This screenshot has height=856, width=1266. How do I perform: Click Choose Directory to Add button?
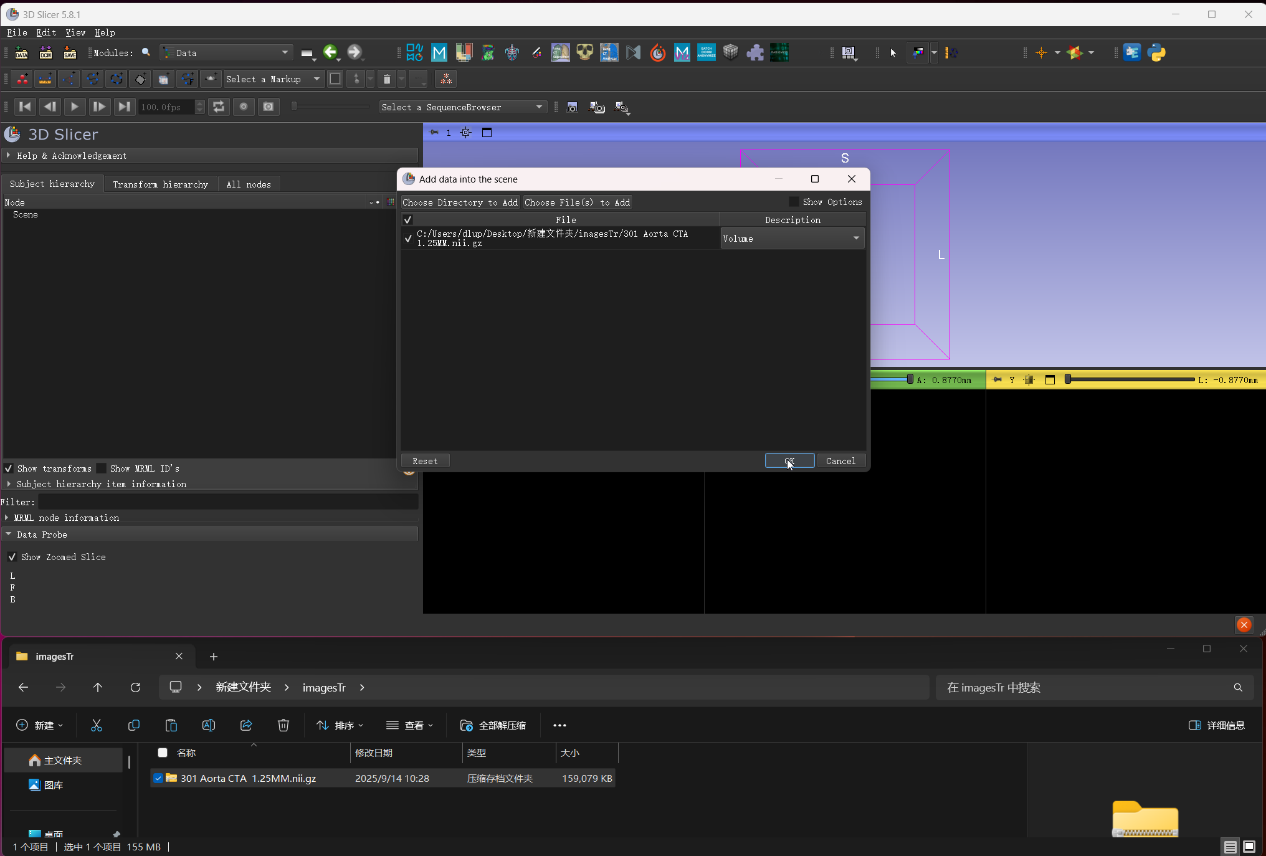tap(460, 202)
